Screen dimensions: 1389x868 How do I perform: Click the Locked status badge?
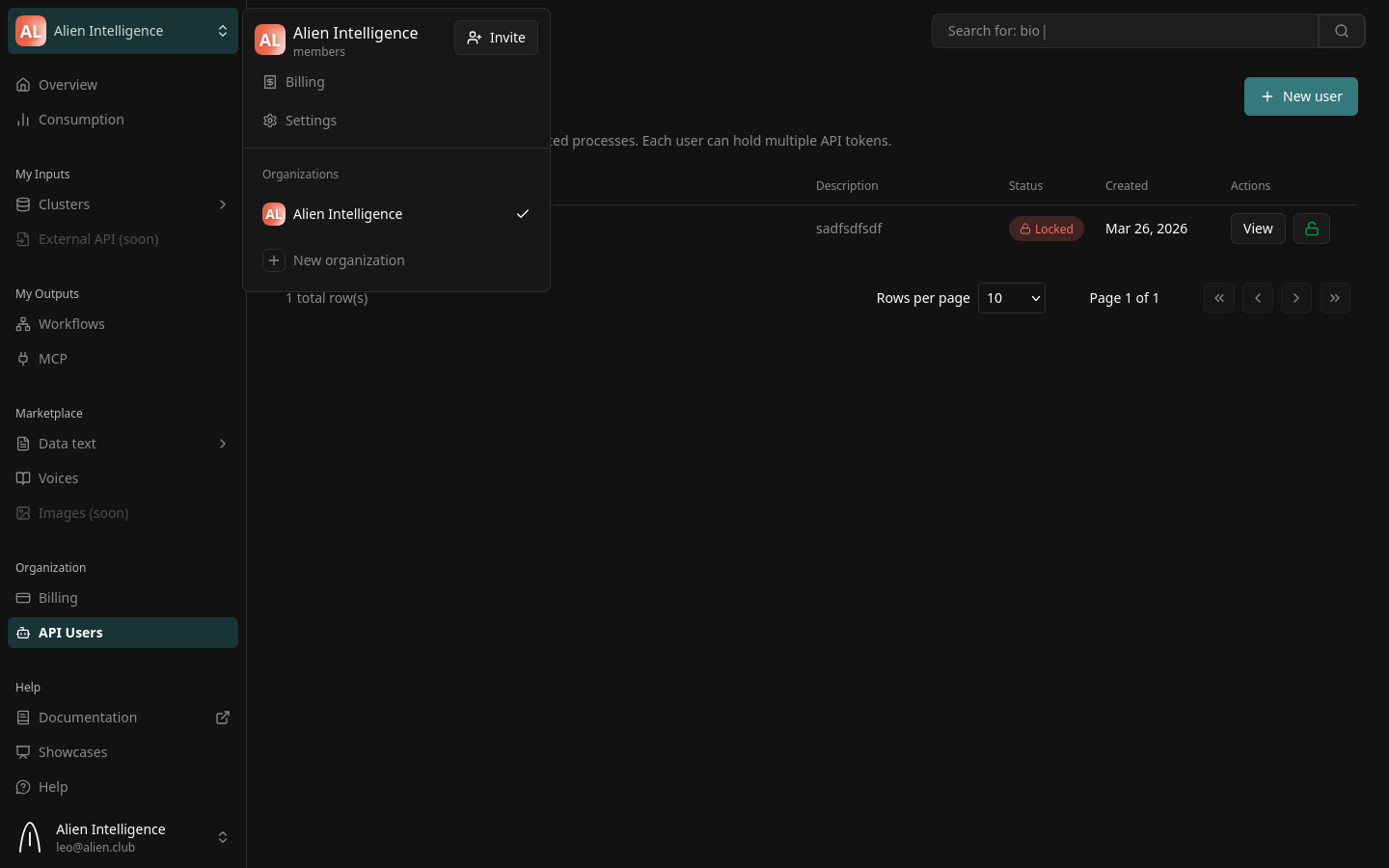click(1047, 229)
